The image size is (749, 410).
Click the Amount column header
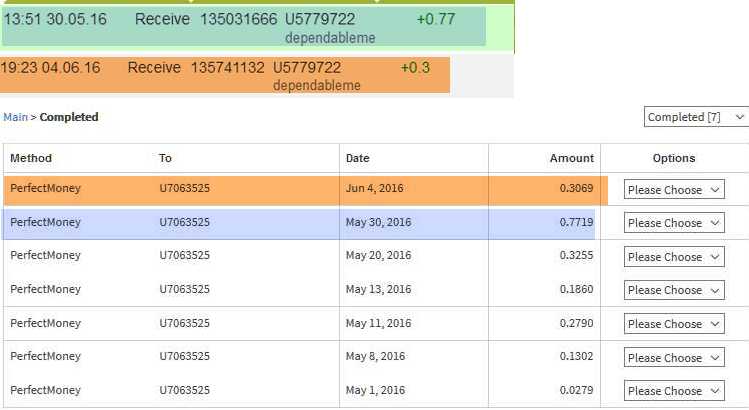tap(571, 158)
